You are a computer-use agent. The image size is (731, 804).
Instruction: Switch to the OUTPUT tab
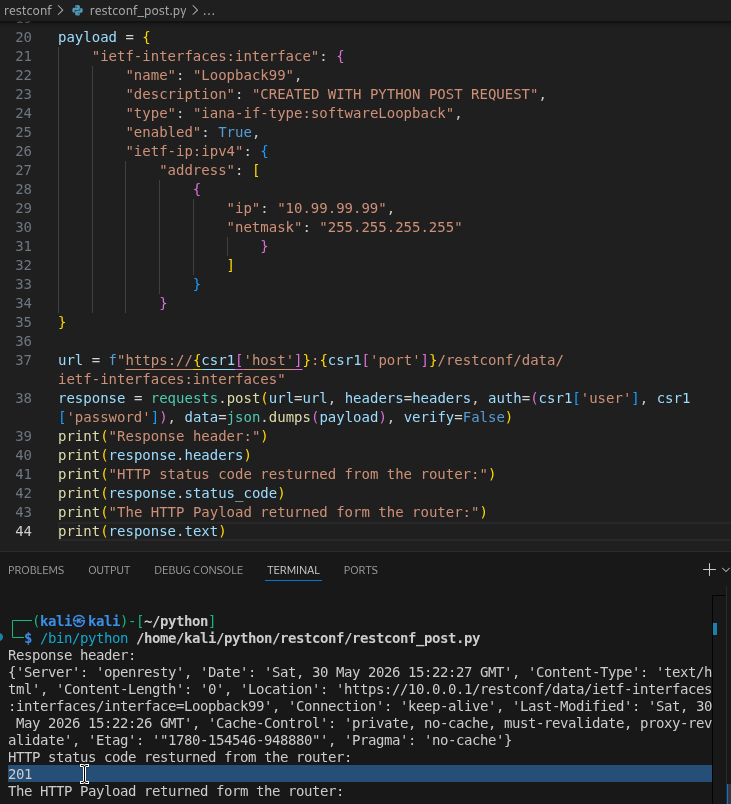tap(109, 570)
